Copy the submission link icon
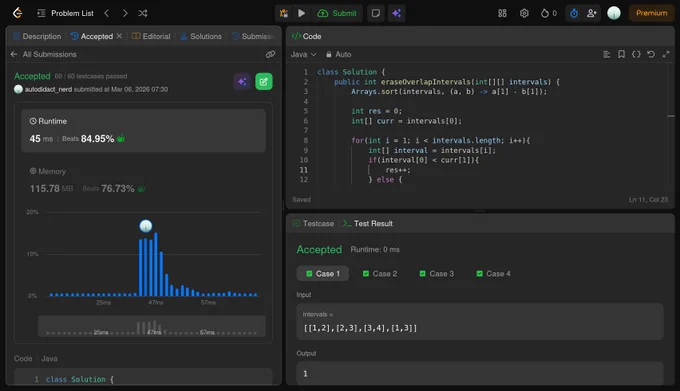The width and height of the screenshot is (680, 391). 270,54
